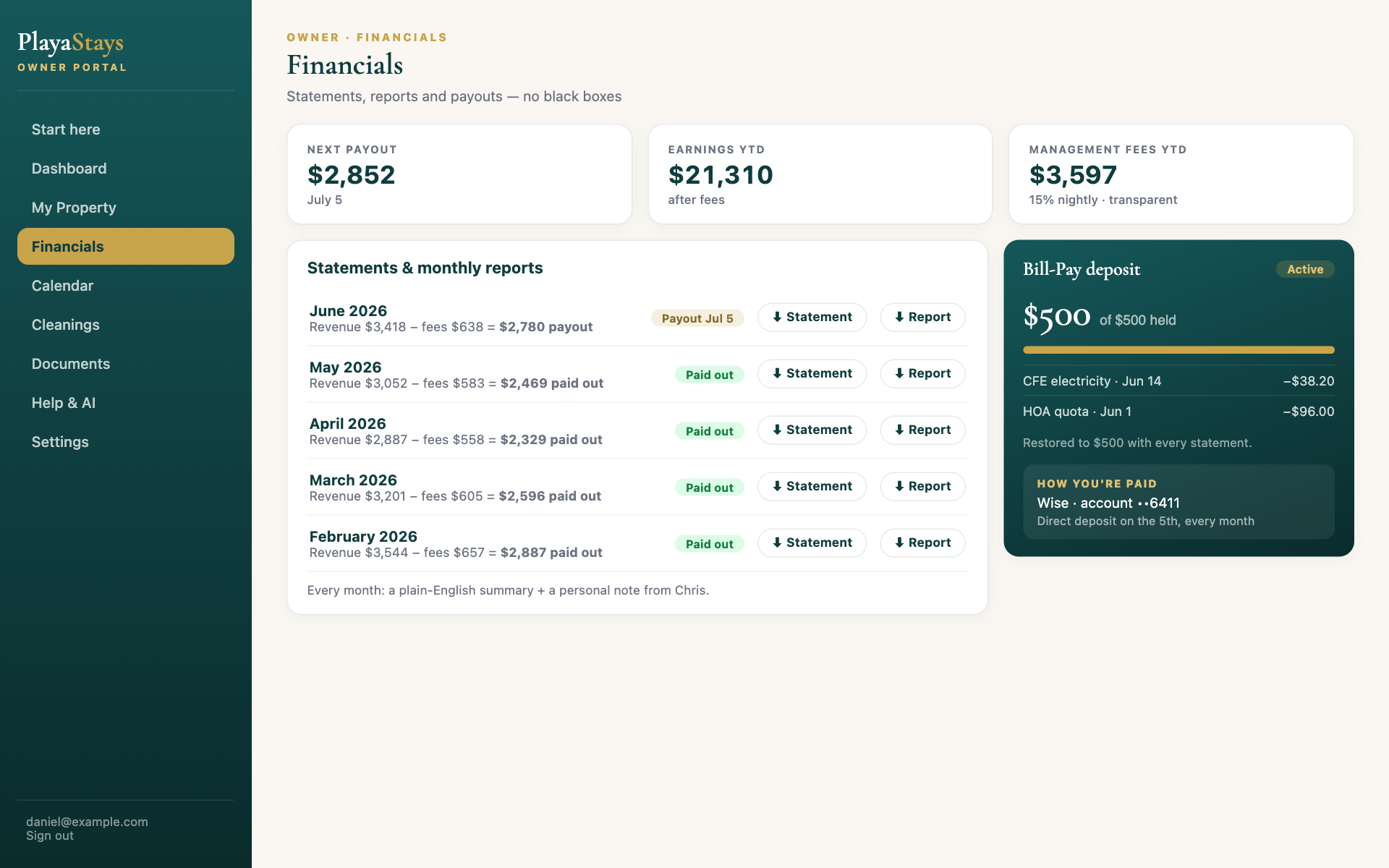Click the March 2026 row title

353,480
